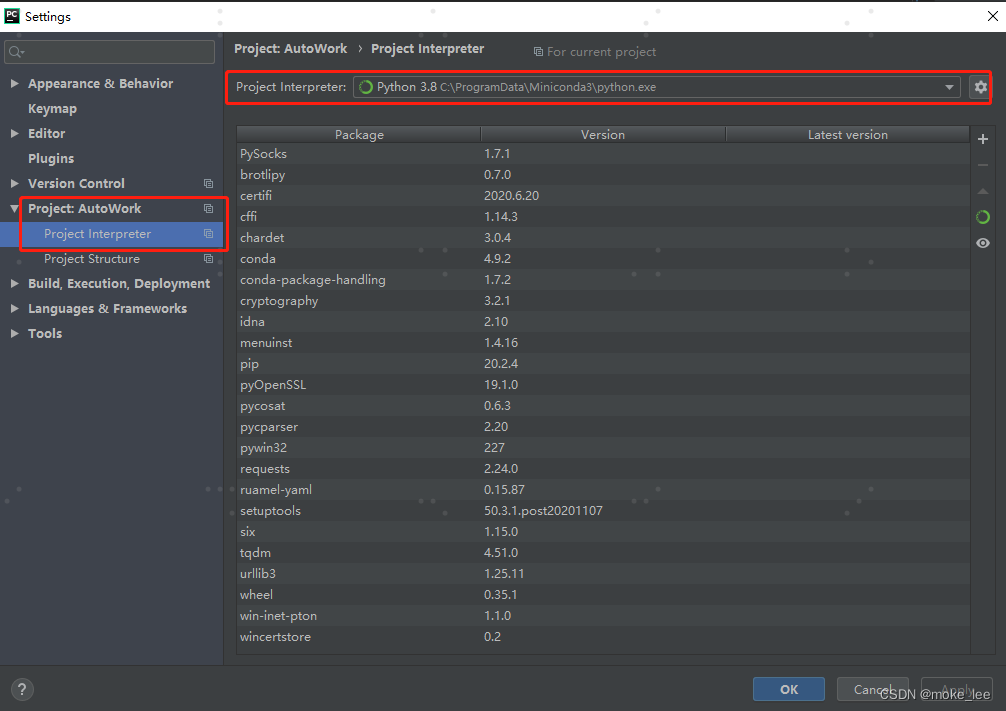Sort by Package column header
This screenshot has height=711, width=1006.
coord(359,135)
